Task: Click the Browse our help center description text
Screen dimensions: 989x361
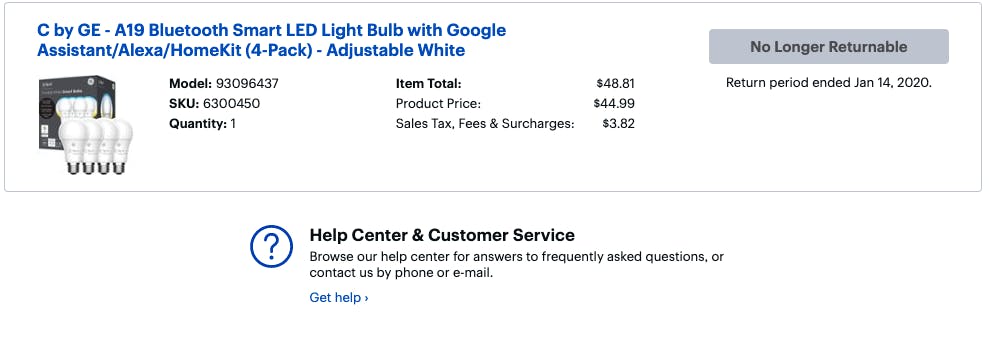Action: click(516, 265)
